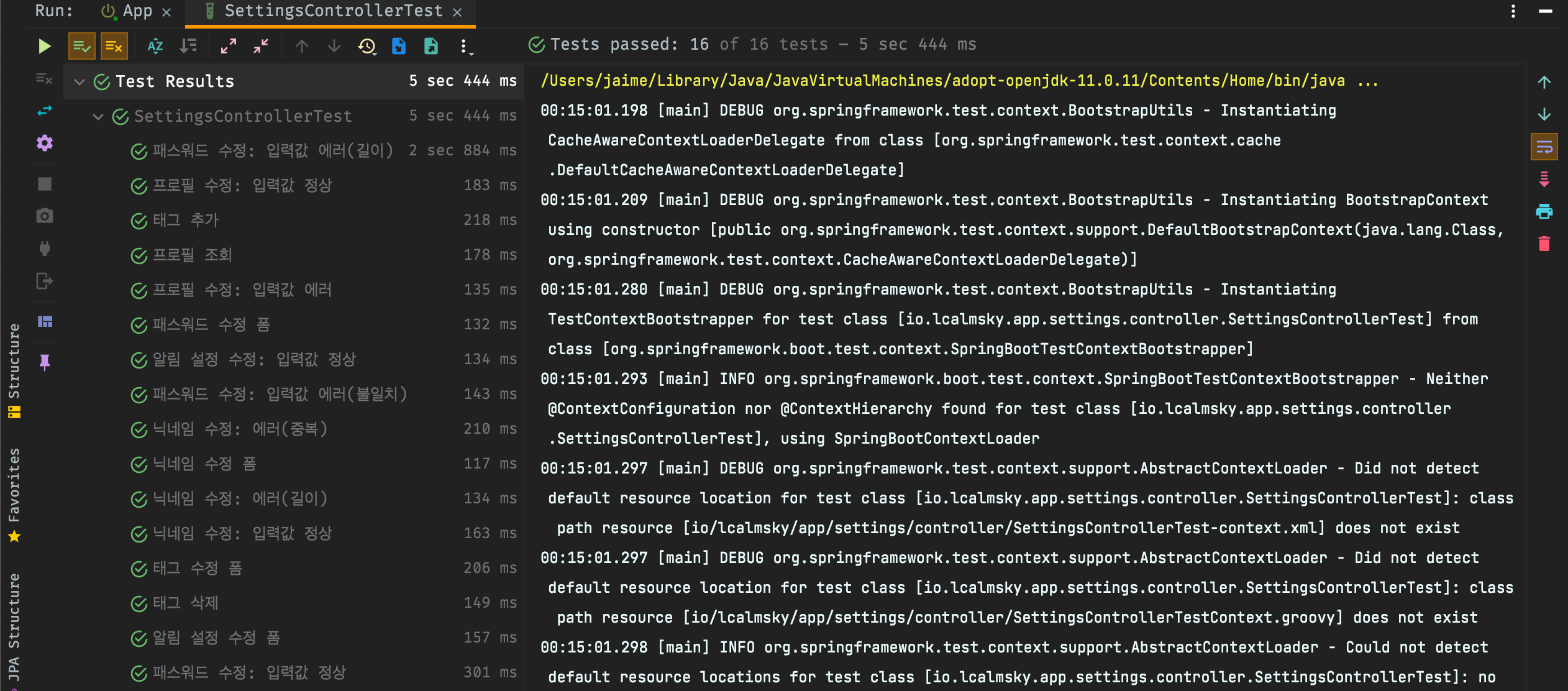
Task: Switch to the App run tab
Action: click(x=137, y=11)
